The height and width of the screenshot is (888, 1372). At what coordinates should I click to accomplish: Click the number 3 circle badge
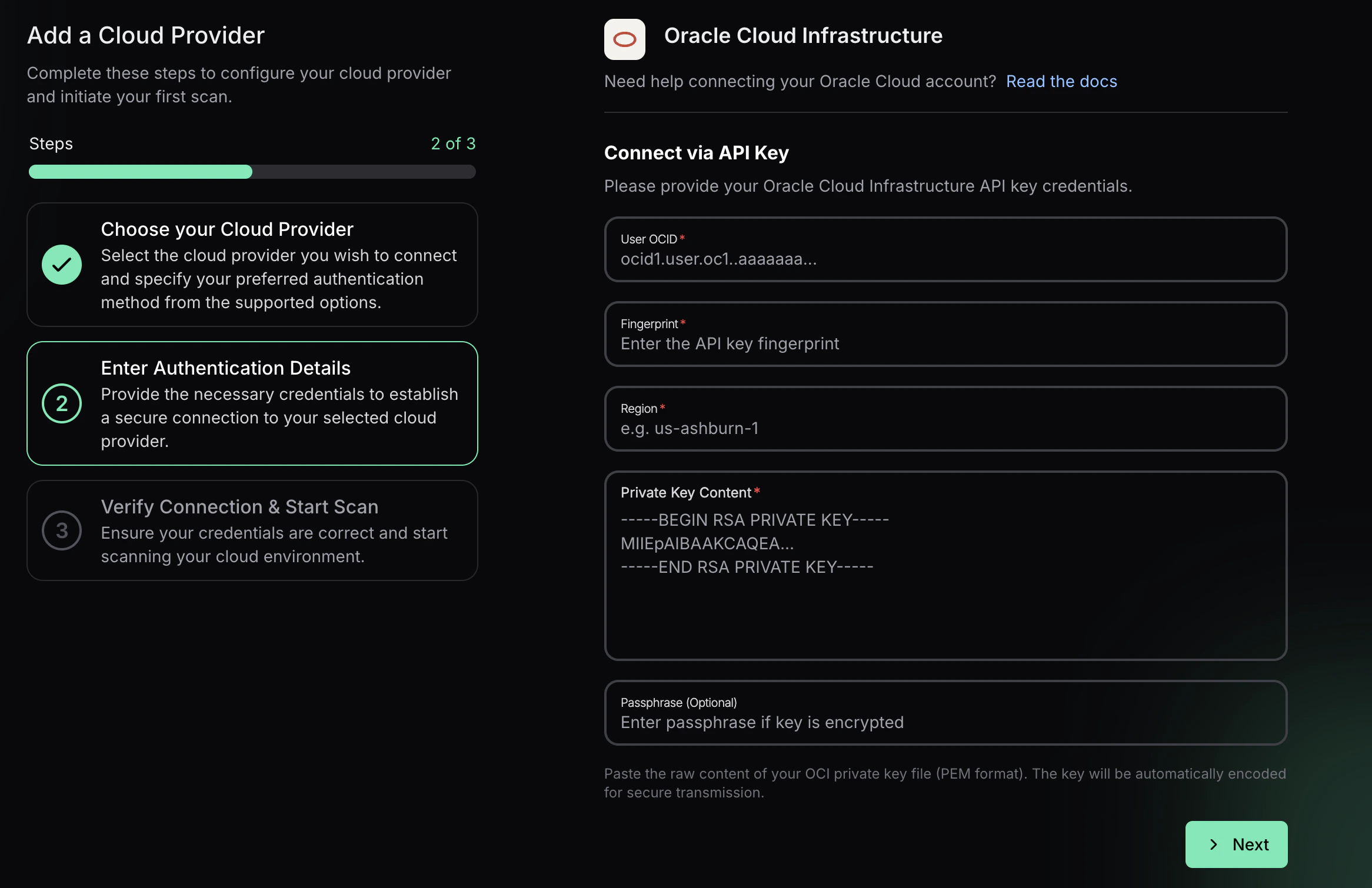pos(62,530)
